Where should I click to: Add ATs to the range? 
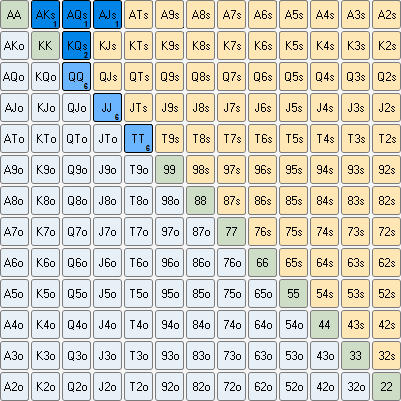139,14
